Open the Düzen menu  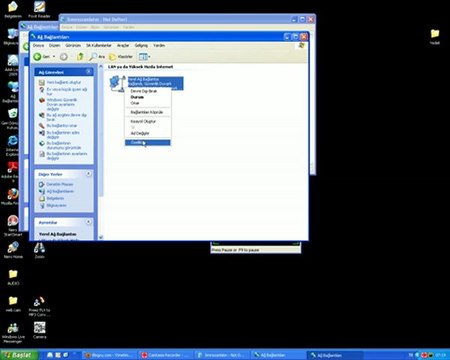54,45
